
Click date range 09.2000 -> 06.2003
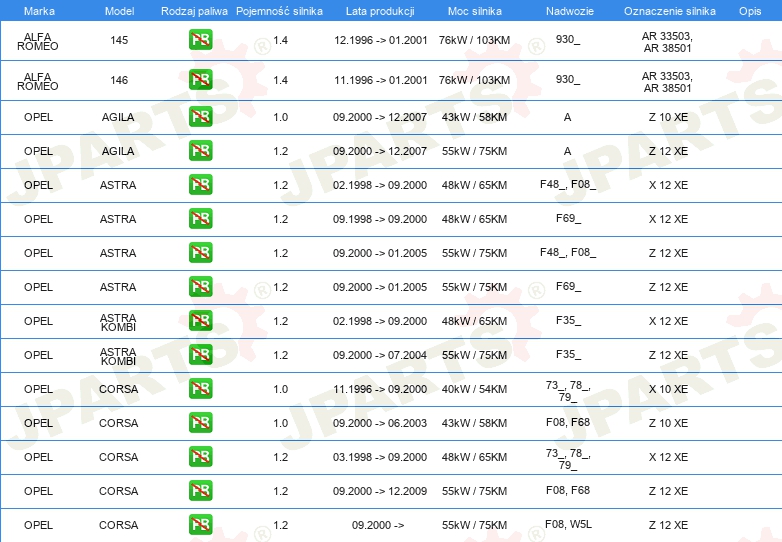pos(380,423)
